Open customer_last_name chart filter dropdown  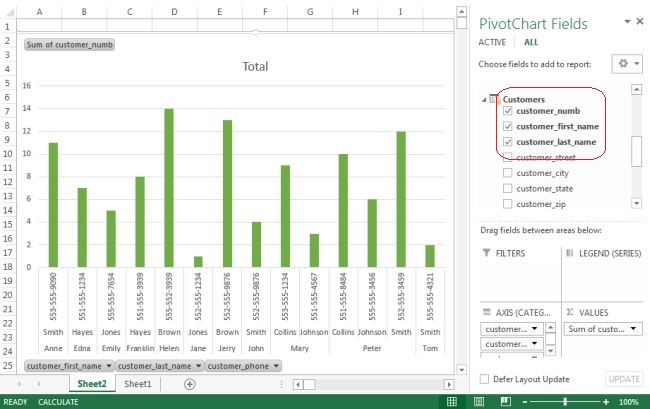click(x=199, y=366)
